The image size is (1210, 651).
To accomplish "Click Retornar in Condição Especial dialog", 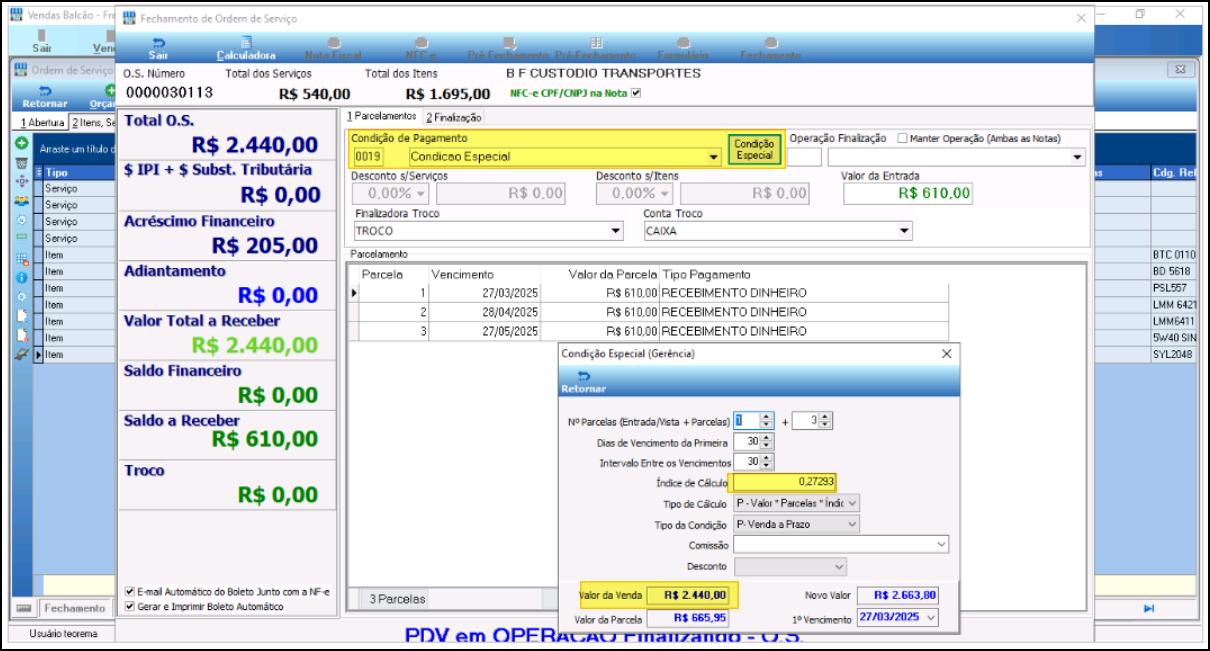I will pyautogui.click(x=583, y=381).
